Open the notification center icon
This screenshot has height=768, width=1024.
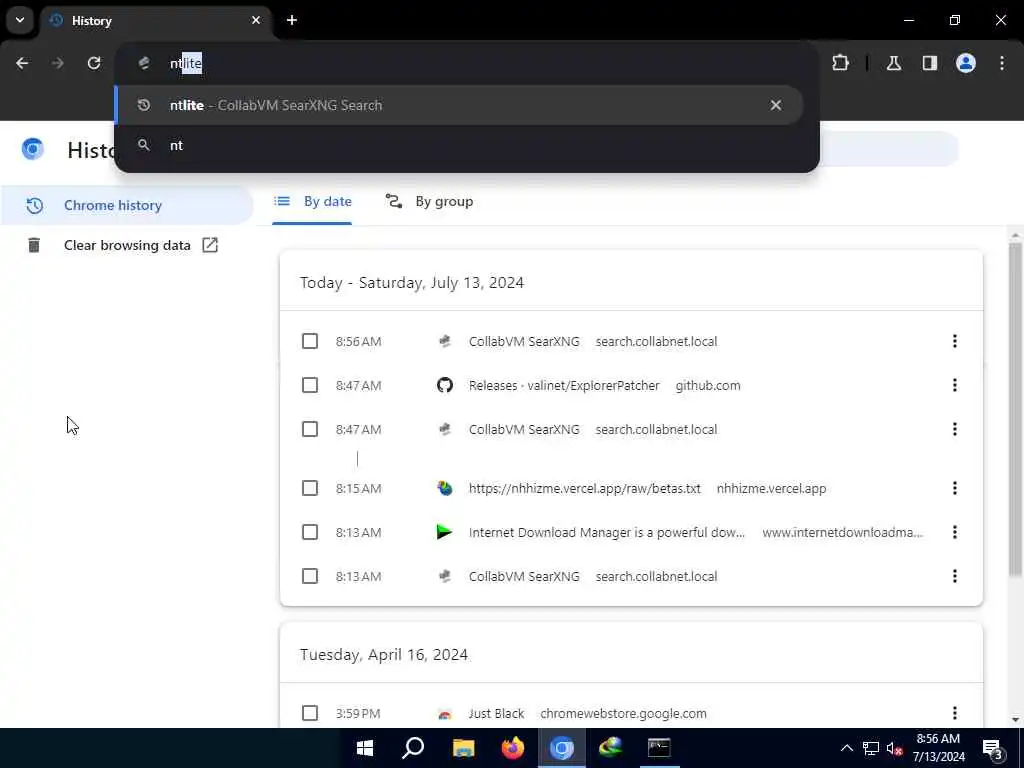coord(992,749)
